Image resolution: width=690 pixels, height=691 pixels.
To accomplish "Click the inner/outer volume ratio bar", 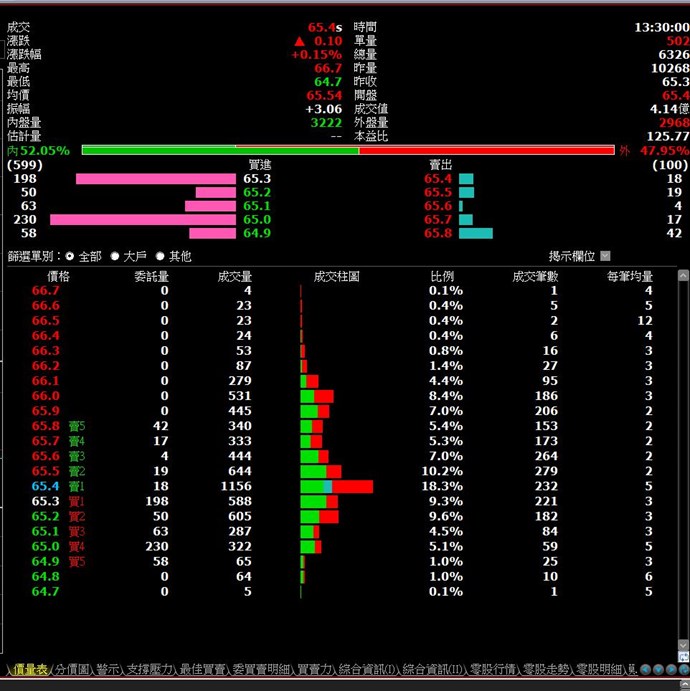I will pyautogui.click(x=348, y=150).
